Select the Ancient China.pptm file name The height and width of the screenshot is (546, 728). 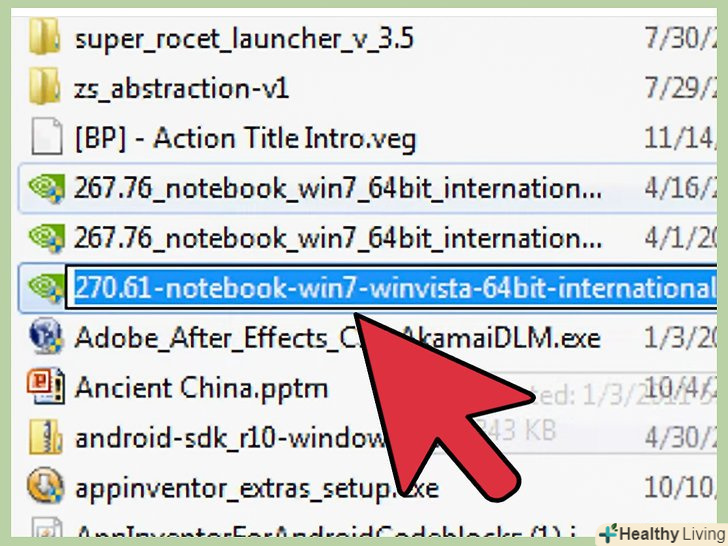[x=202, y=388]
